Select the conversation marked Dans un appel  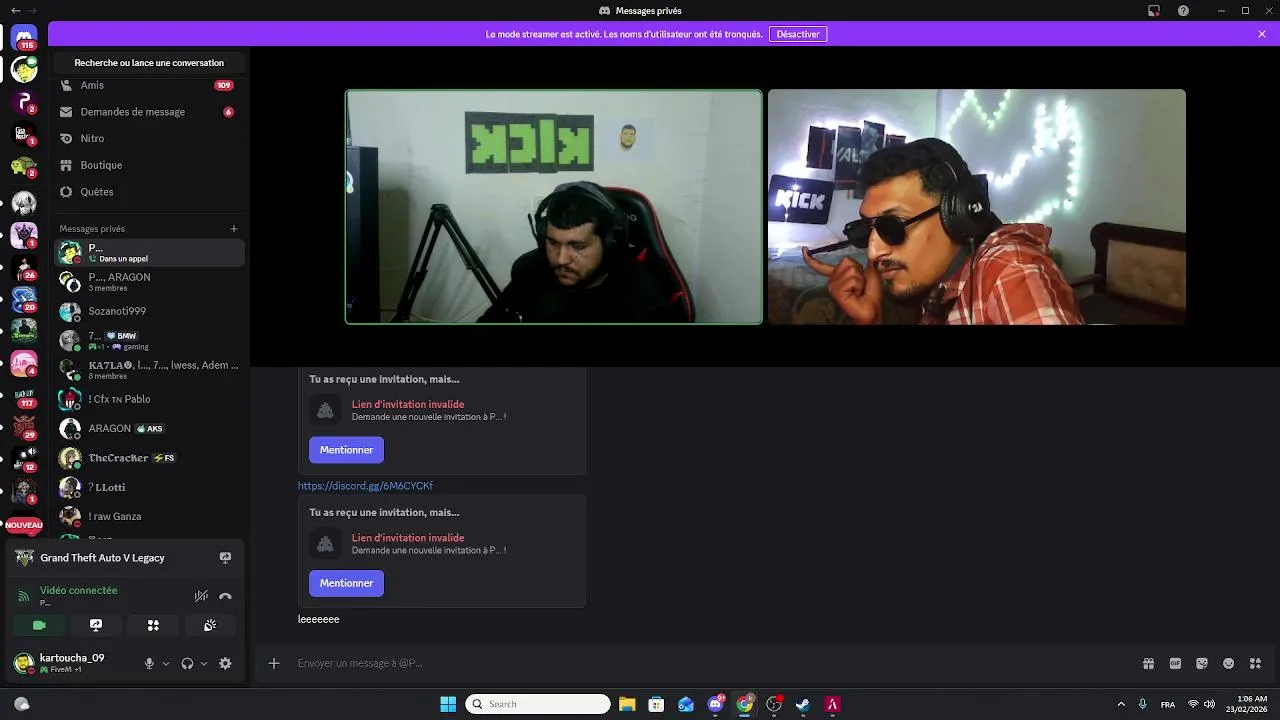click(x=148, y=253)
